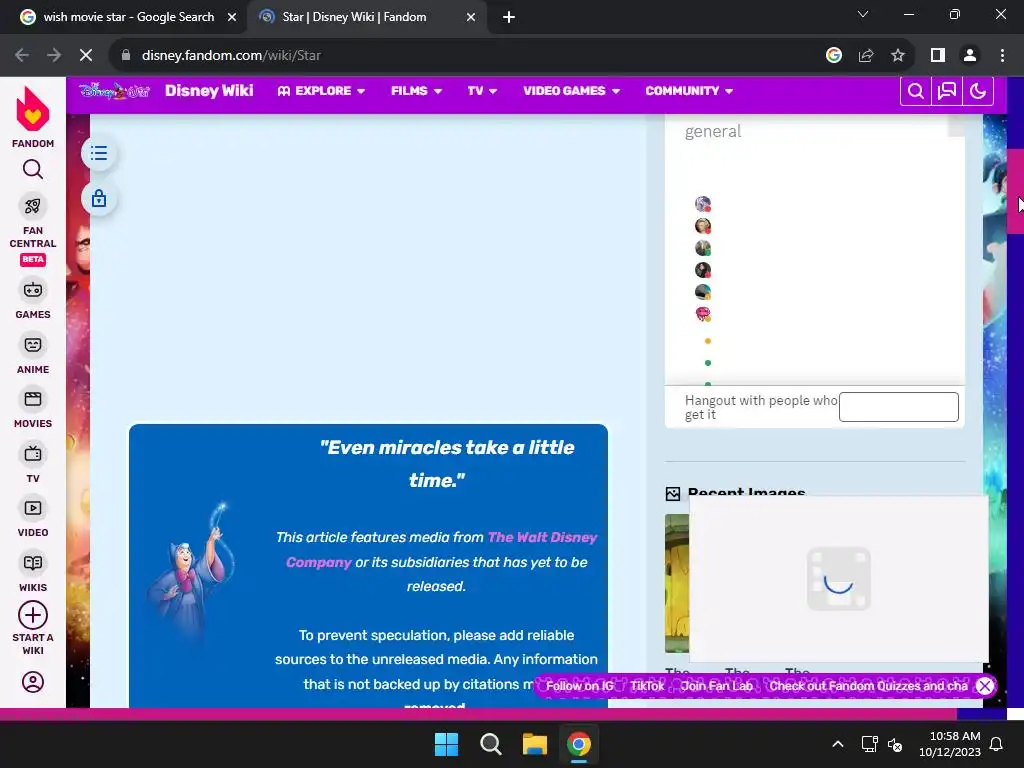Screen dimensions: 1024x768
Task: Open the taskbar clock and date
Action: point(950,744)
